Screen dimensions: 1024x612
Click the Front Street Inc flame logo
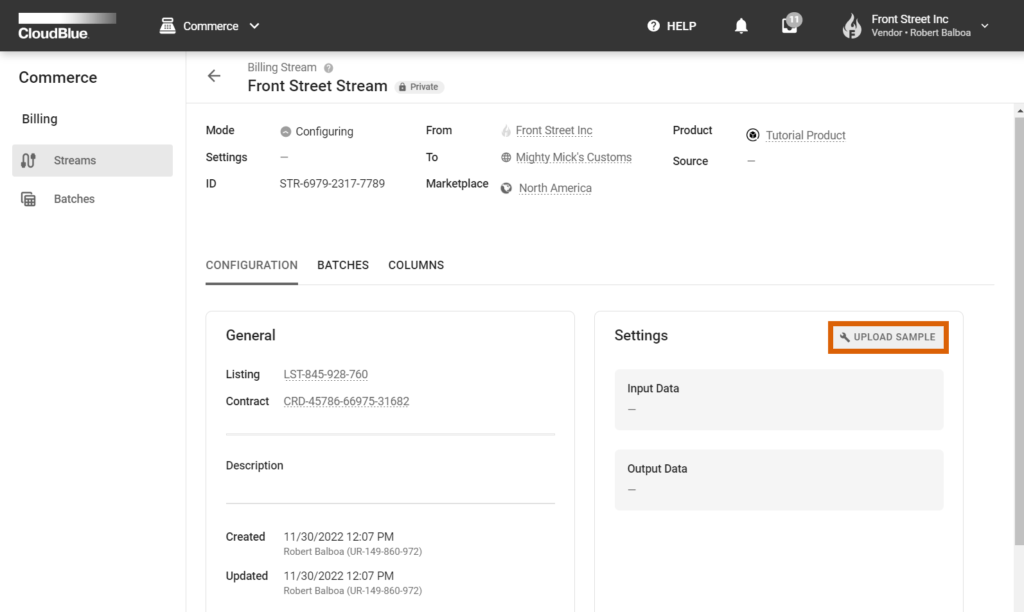pos(852,26)
